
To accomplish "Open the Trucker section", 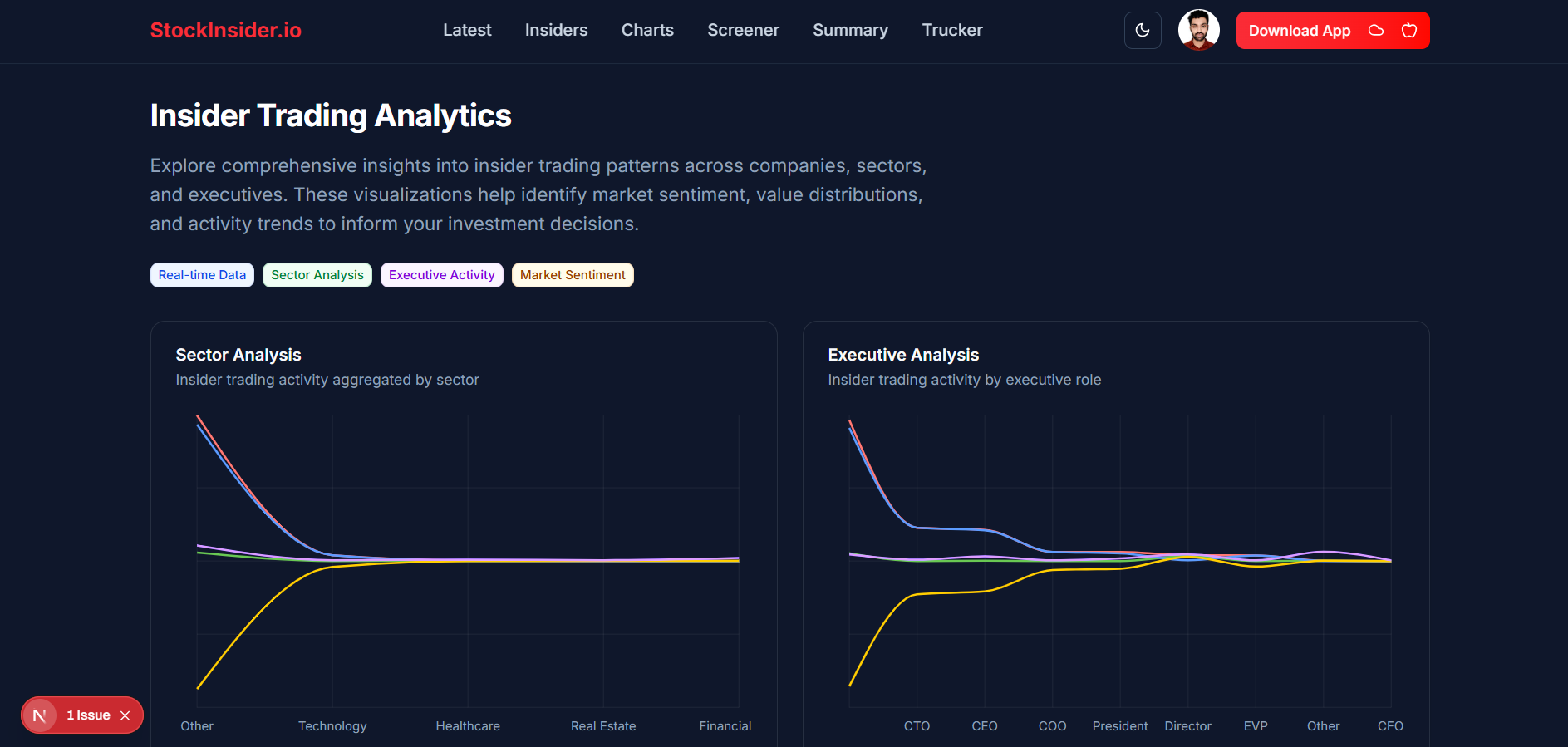I will [x=952, y=30].
